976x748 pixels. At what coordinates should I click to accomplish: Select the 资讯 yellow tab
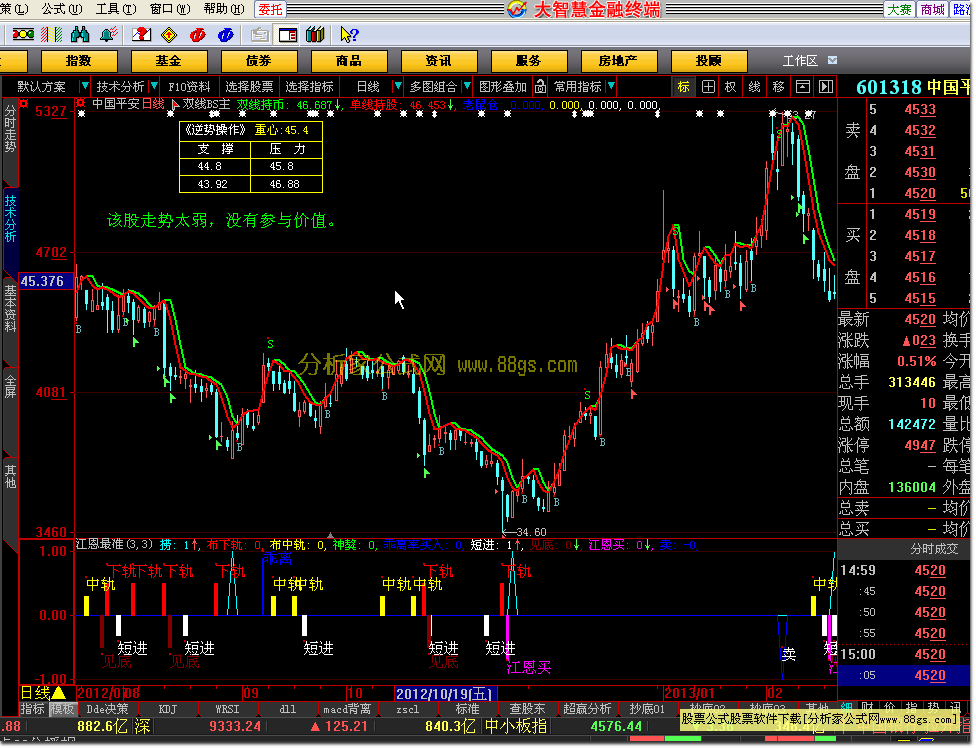pyautogui.click(x=438, y=61)
